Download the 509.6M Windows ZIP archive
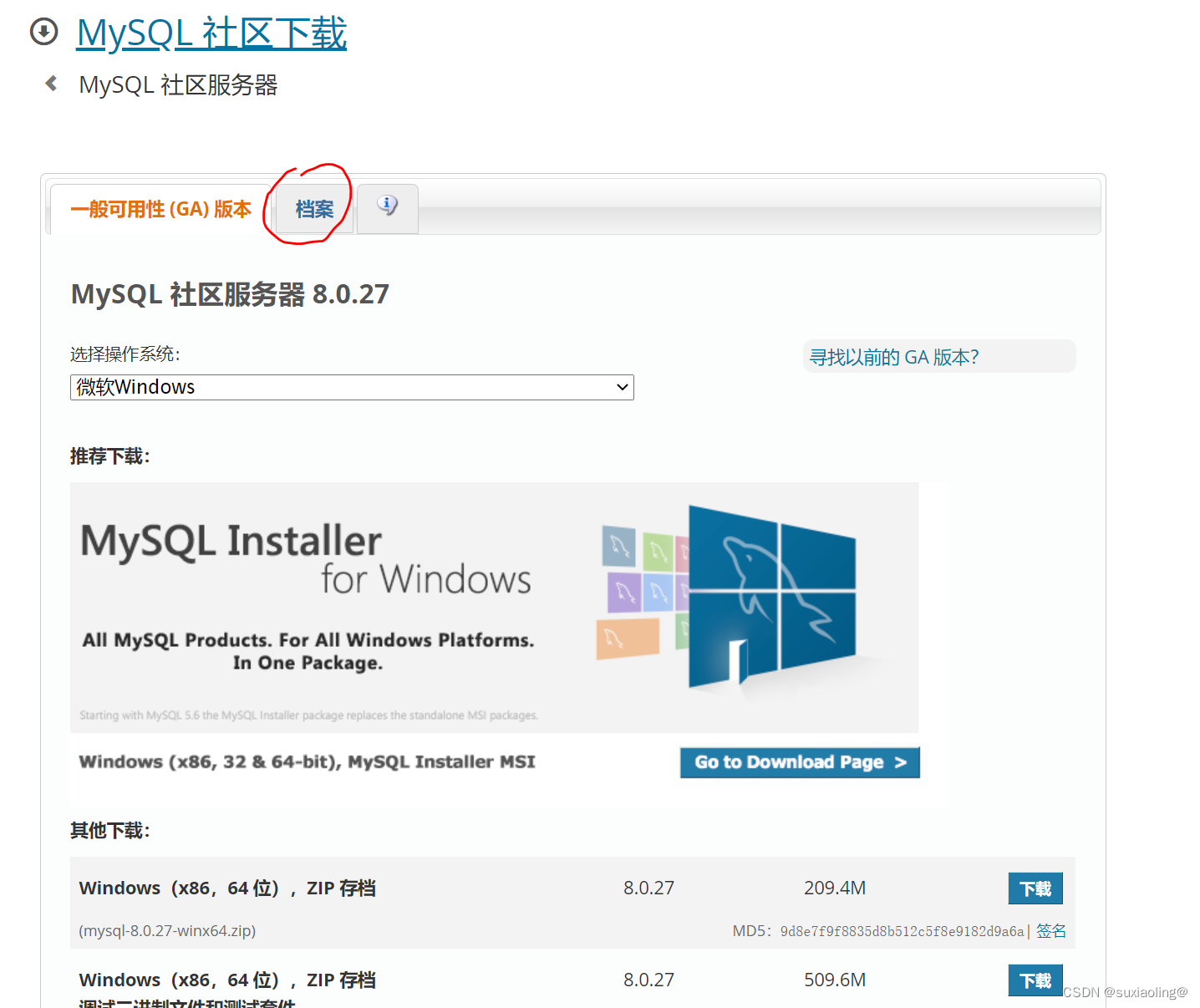Image resolution: width=1200 pixels, height=1008 pixels. pos(1035,980)
